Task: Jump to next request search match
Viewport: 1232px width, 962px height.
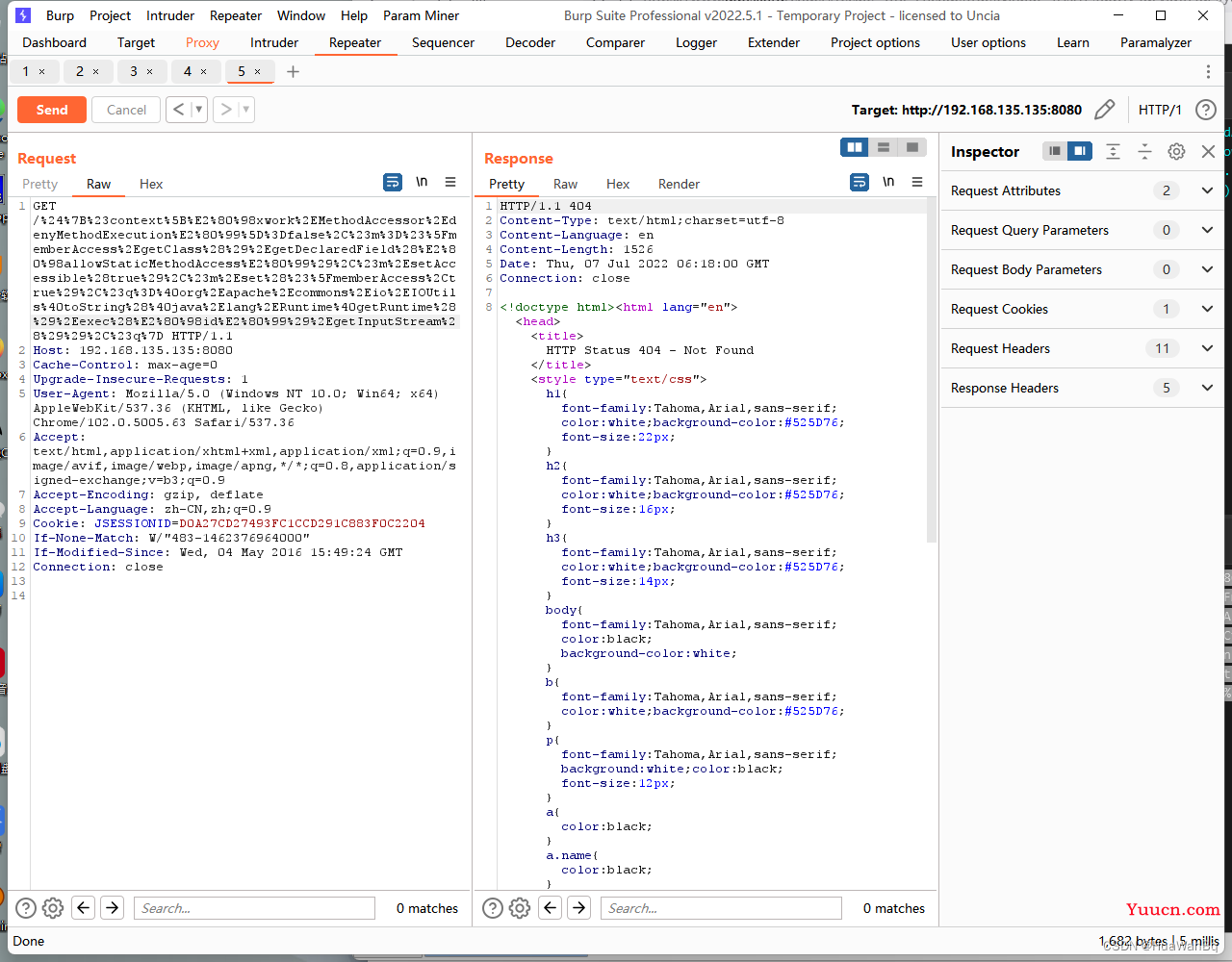Action: point(113,907)
